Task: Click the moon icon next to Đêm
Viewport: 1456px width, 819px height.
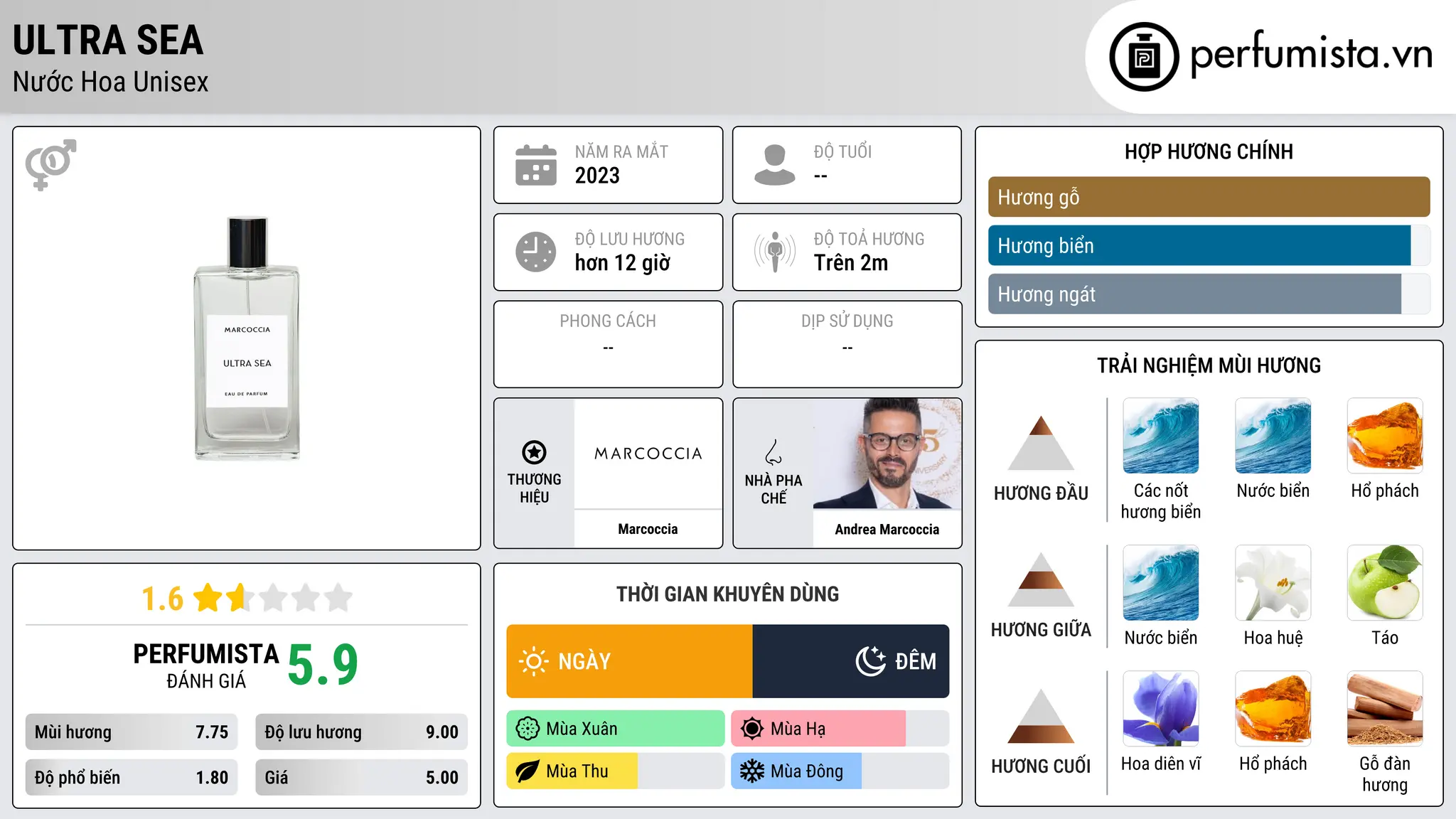Action: [870, 661]
